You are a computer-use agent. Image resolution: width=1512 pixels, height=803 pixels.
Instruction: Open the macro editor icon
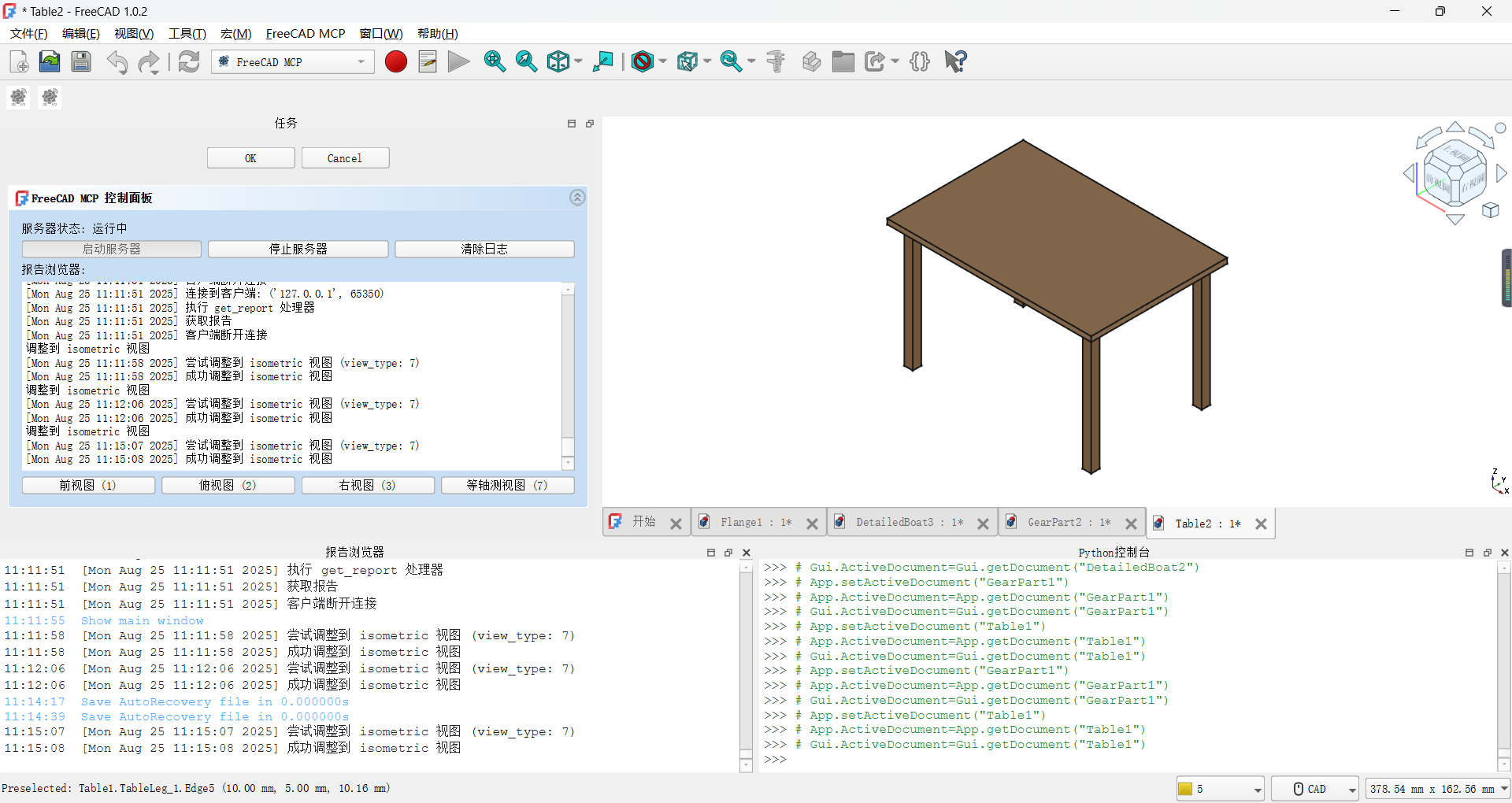coord(427,61)
